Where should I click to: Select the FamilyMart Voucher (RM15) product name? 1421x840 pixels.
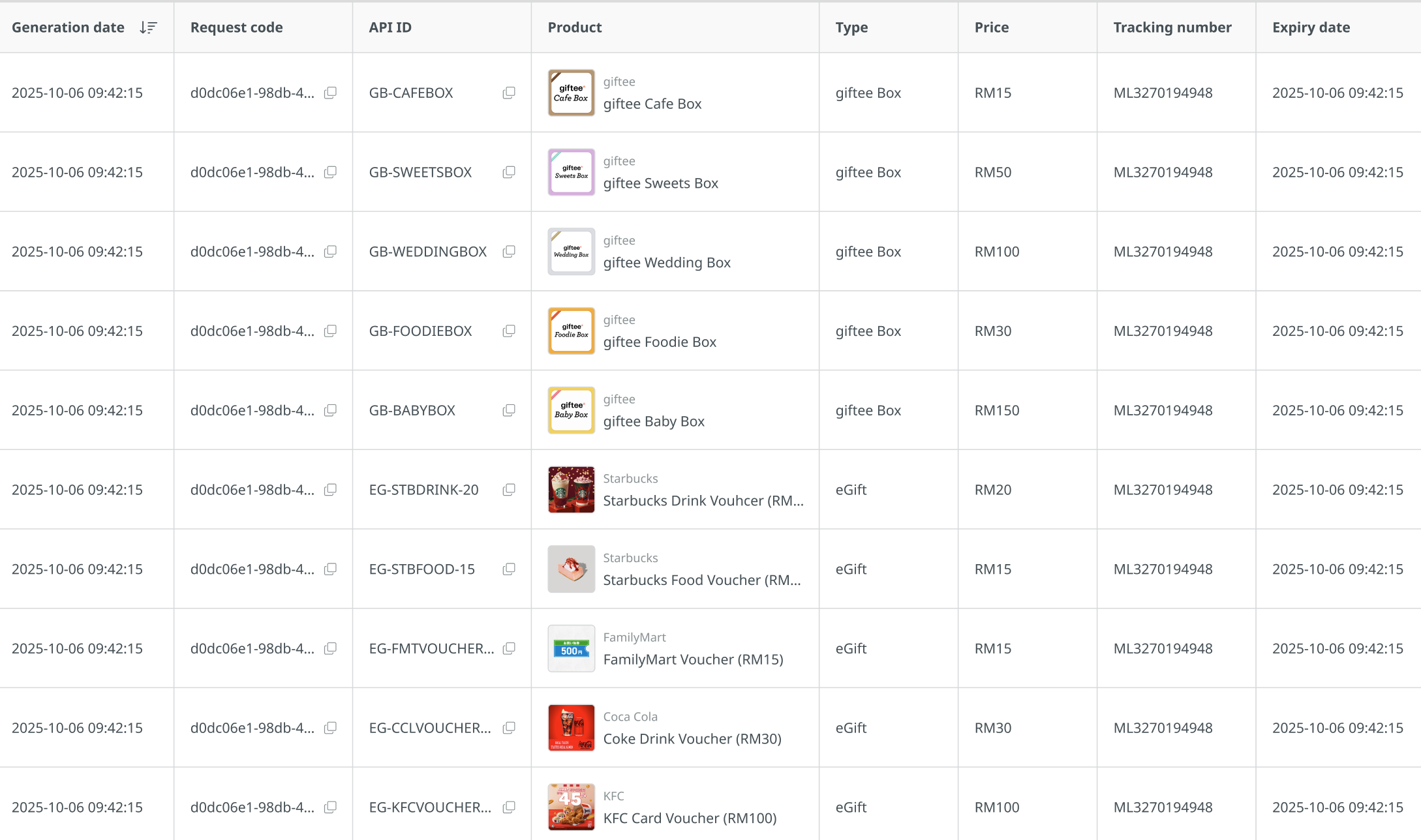[x=693, y=659]
